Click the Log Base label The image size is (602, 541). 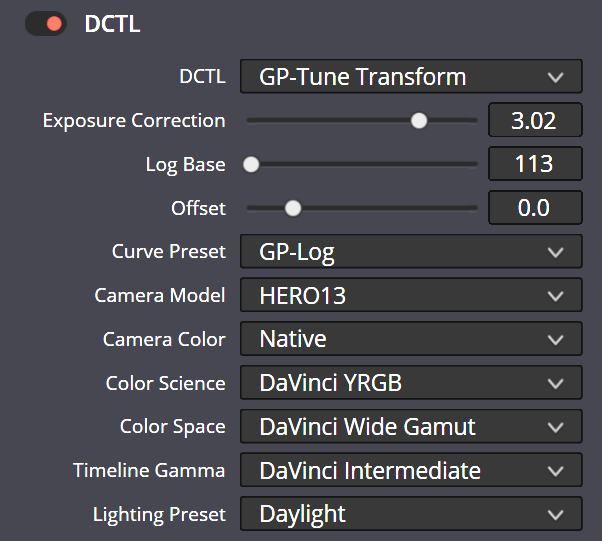click(x=185, y=165)
